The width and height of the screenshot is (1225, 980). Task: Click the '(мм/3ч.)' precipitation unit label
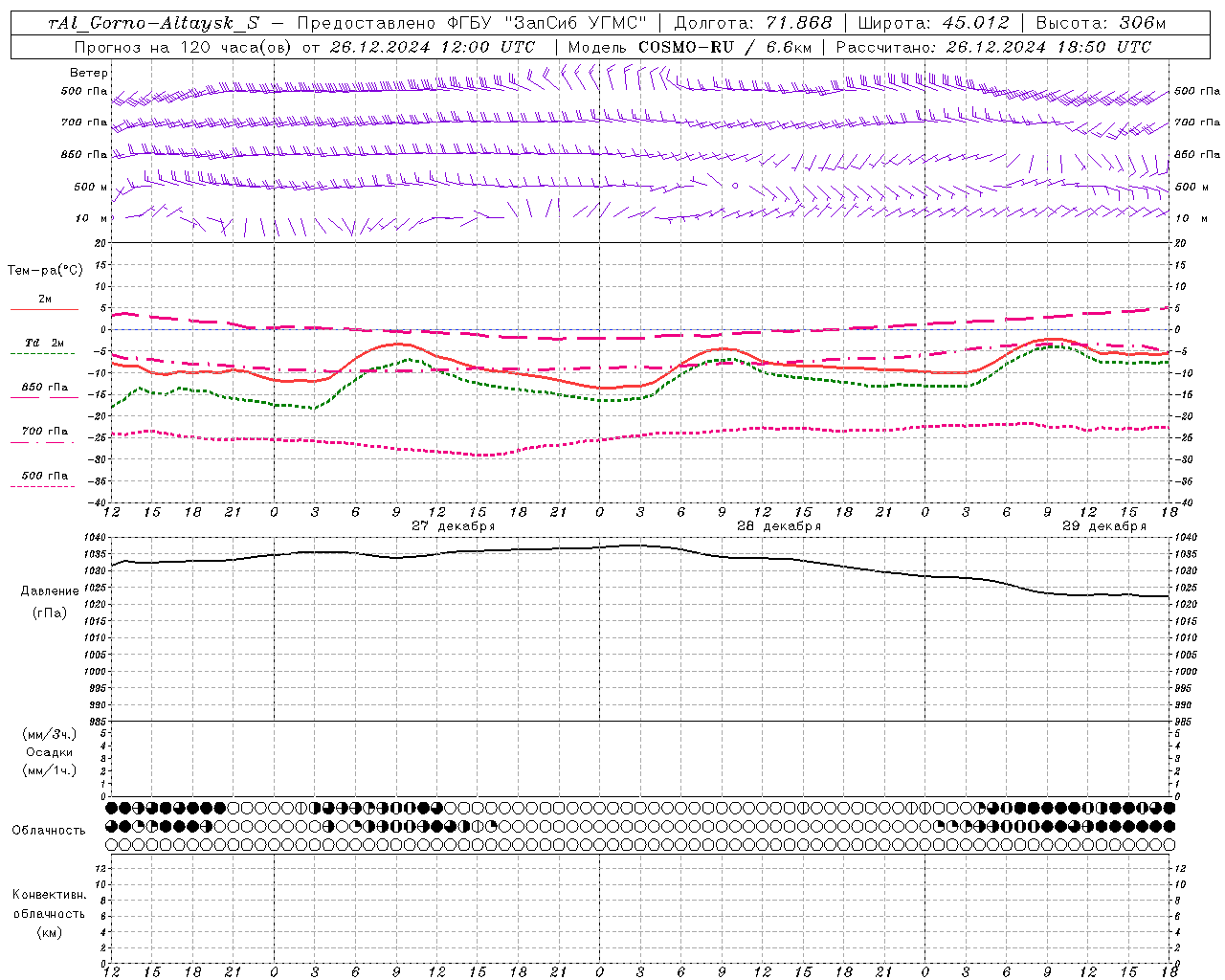pyautogui.click(x=50, y=734)
